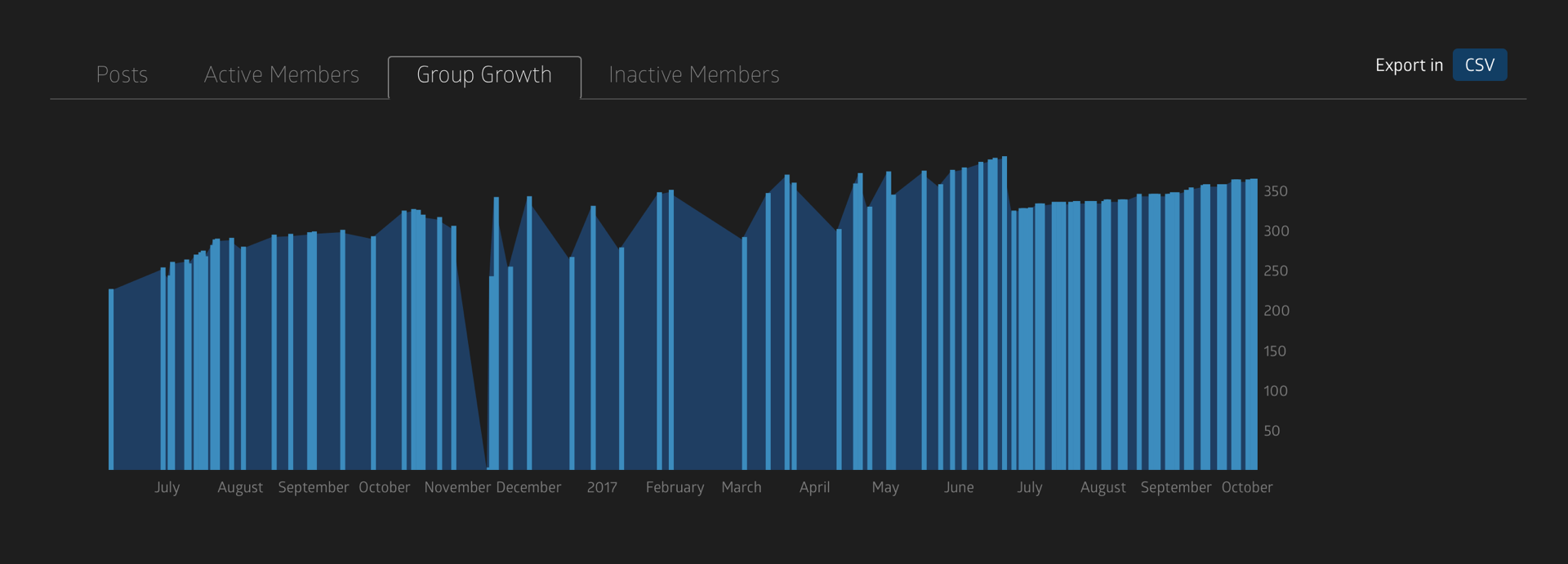Screen dimensions: 1568x564
Task: Open the Active Members tab
Action: [281, 75]
